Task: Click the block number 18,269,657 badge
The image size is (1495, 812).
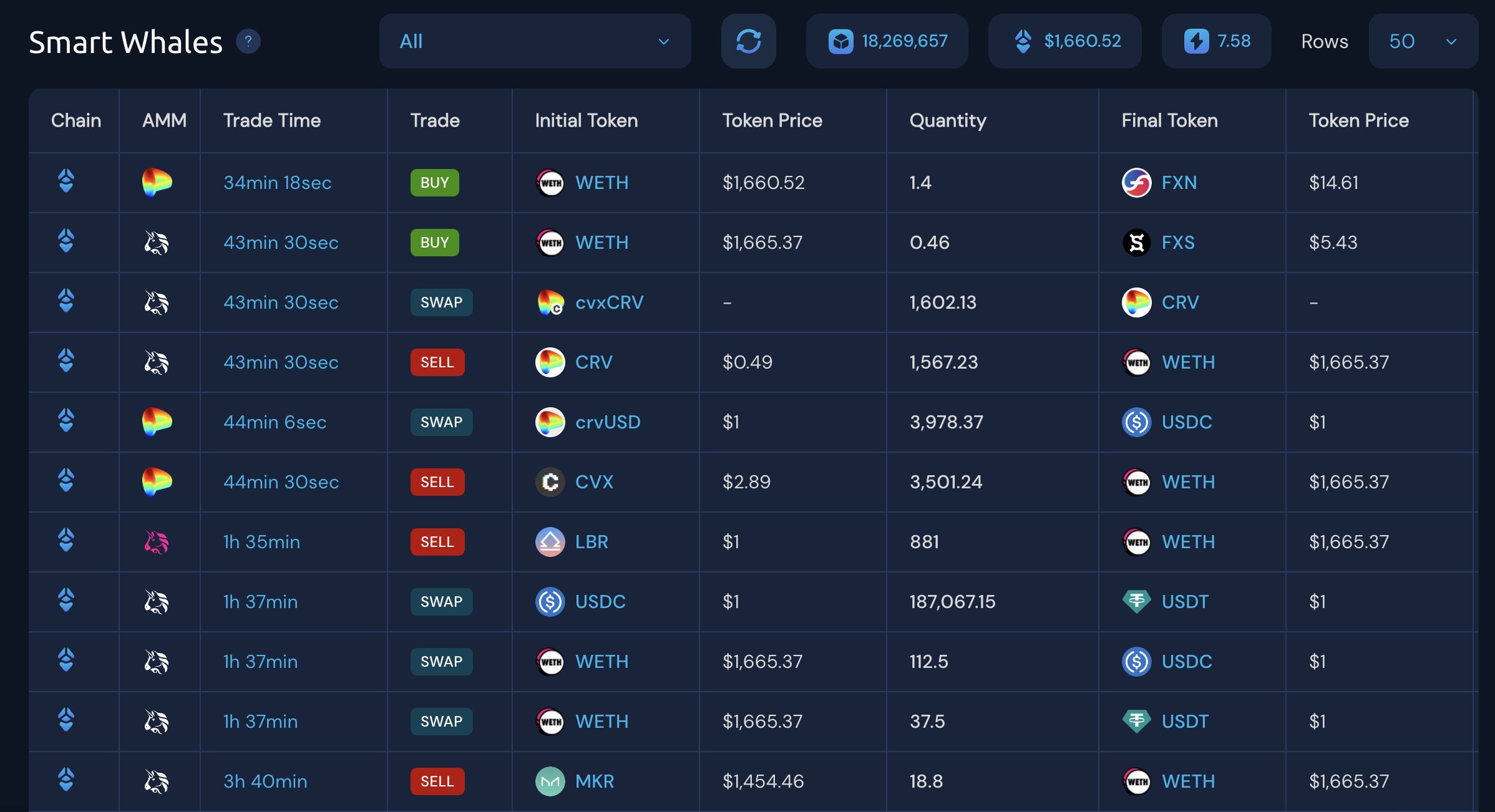Action: tap(887, 41)
